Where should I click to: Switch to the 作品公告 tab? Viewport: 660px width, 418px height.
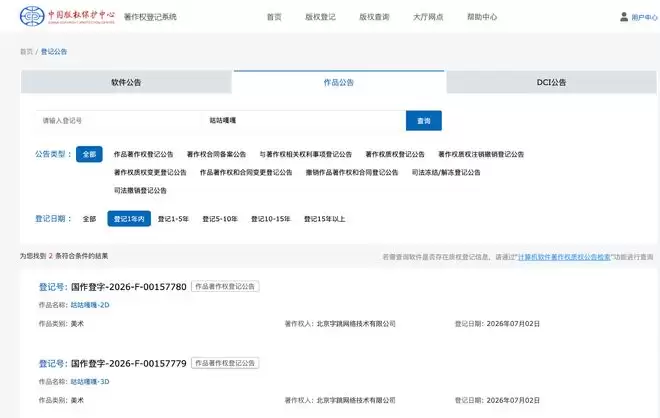click(x=339, y=82)
